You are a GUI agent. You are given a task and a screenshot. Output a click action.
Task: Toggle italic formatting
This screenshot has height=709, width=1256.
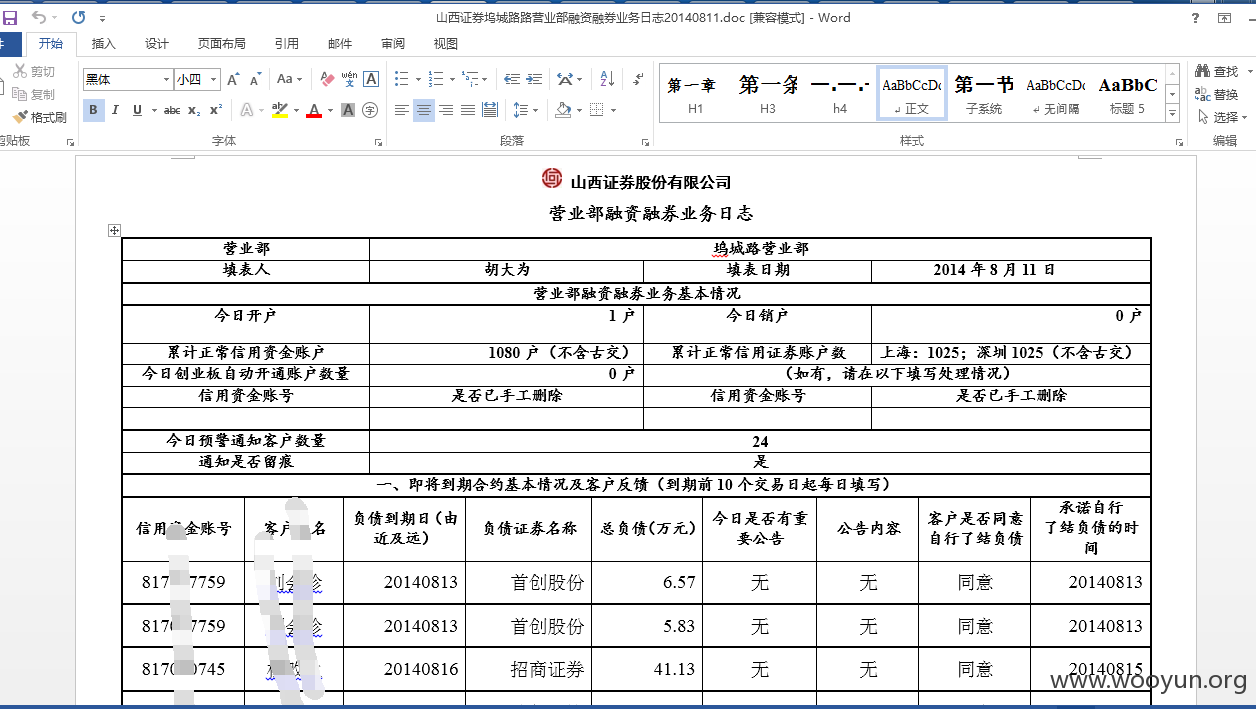pyautogui.click(x=115, y=110)
